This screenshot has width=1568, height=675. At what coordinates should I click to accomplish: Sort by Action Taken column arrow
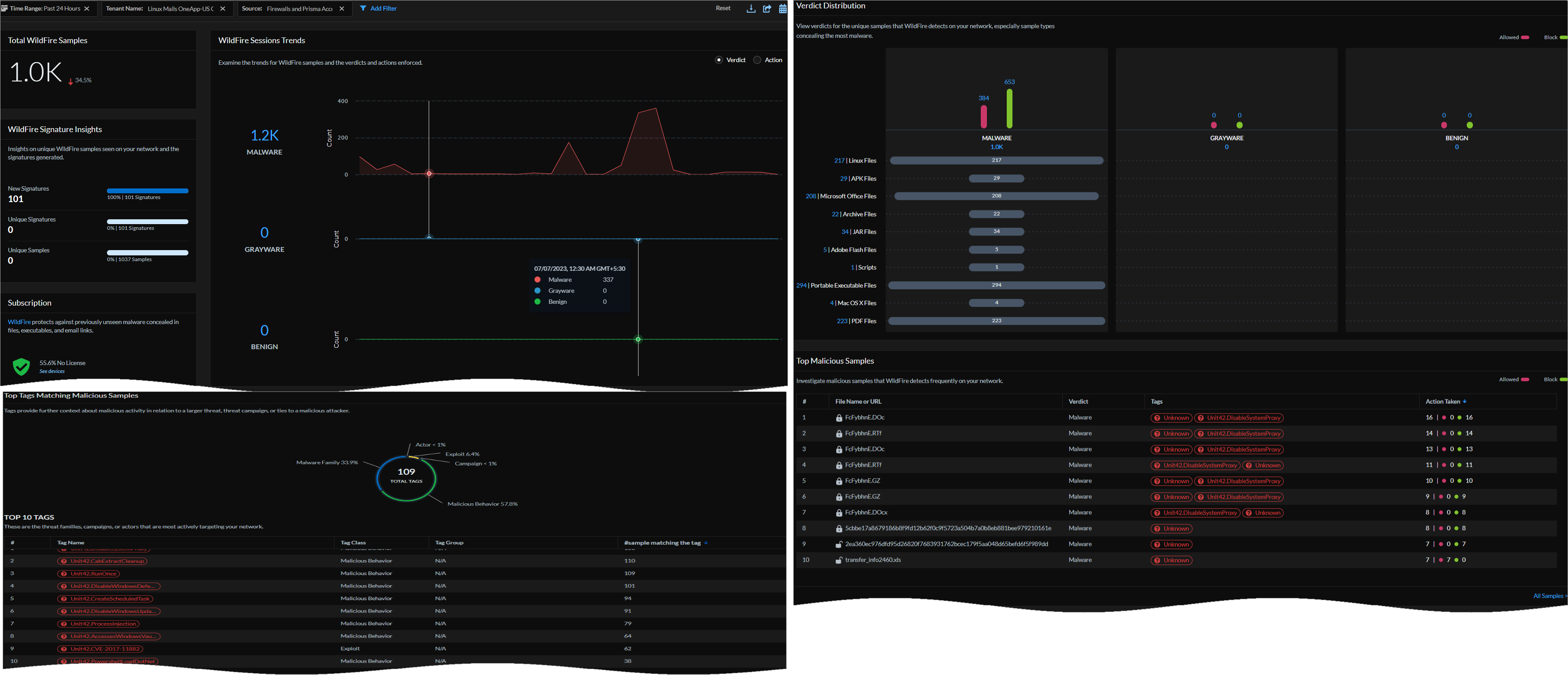(1464, 402)
